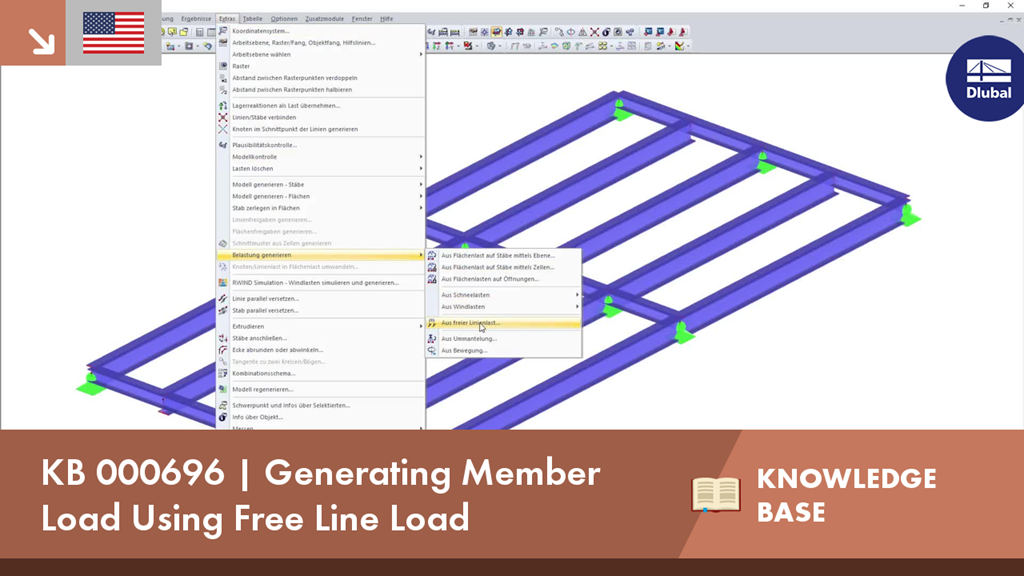Click Modell regenerieren...
Viewport: 1024px width, 576px height.
click(x=320, y=389)
